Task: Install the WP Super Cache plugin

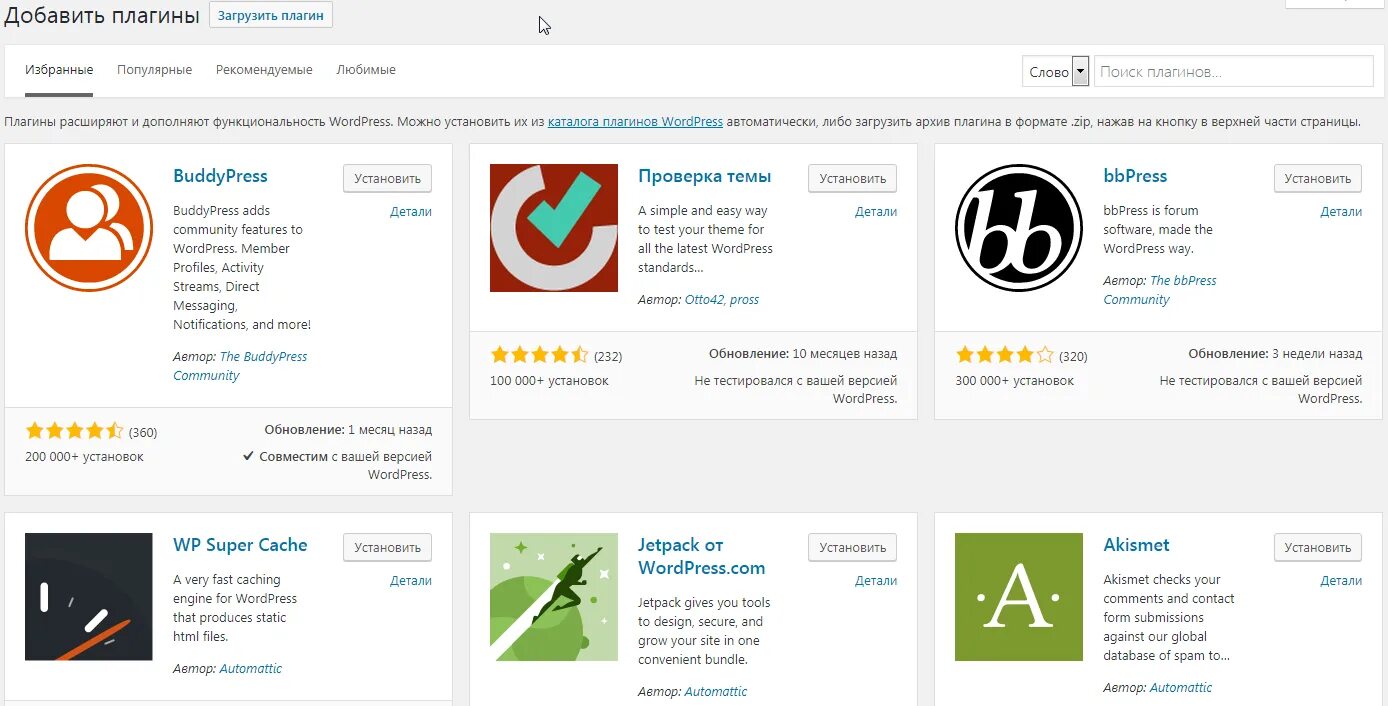Action: 388,548
